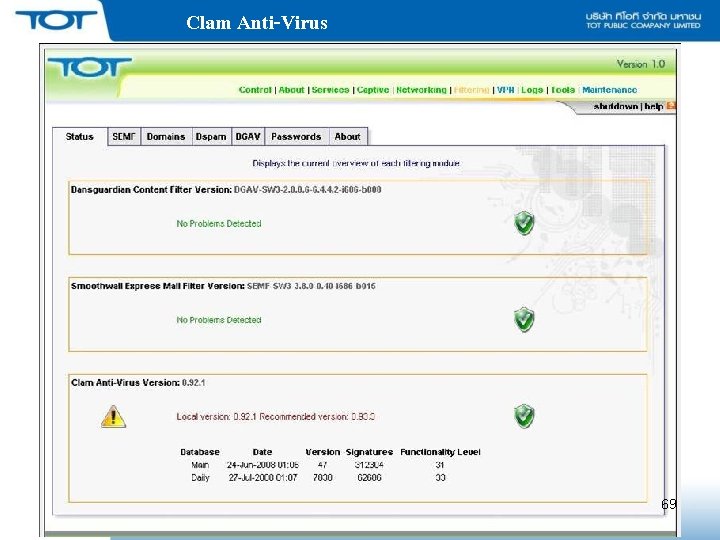Click the 'Database' column header

pyautogui.click(x=200, y=452)
